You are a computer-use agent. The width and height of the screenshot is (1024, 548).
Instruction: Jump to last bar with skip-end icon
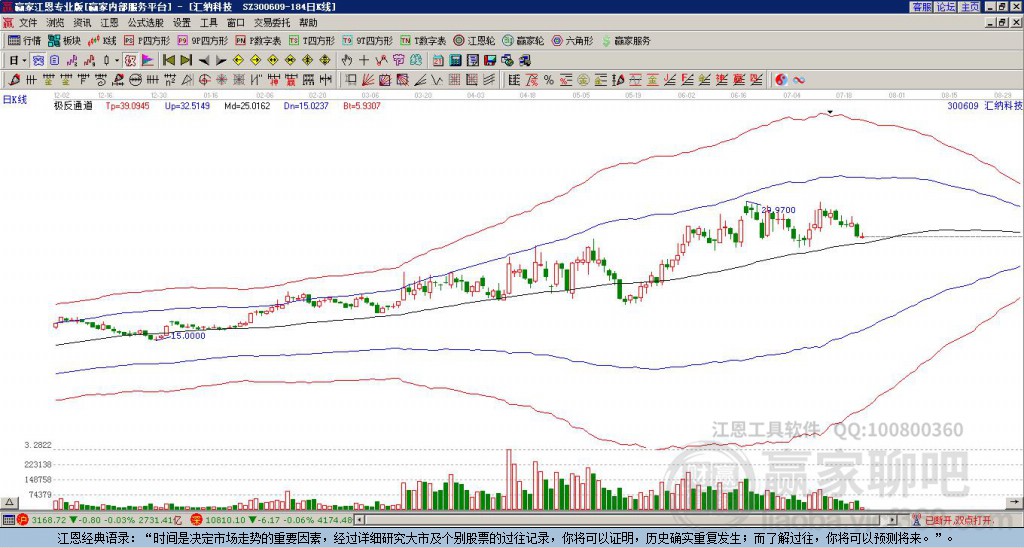click(186, 61)
